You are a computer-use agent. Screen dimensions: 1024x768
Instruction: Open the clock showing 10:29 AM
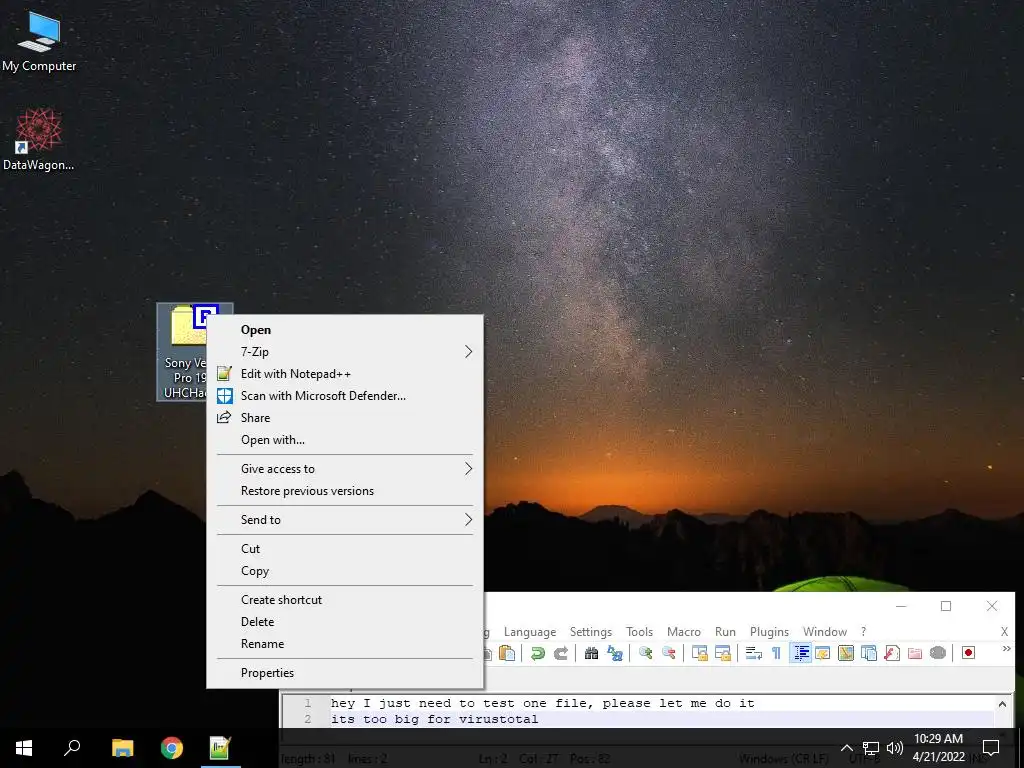[x=938, y=748]
